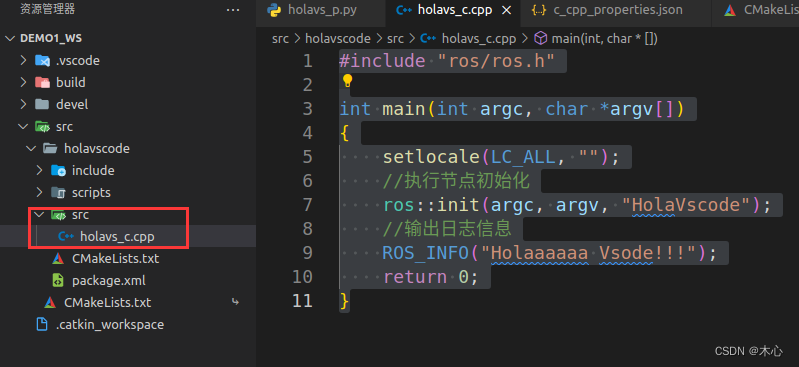Image resolution: width=799 pixels, height=367 pixels.
Task: Click the main(int, char * []) breadcrumb
Action: pyautogui.click(x=604, y=38)
